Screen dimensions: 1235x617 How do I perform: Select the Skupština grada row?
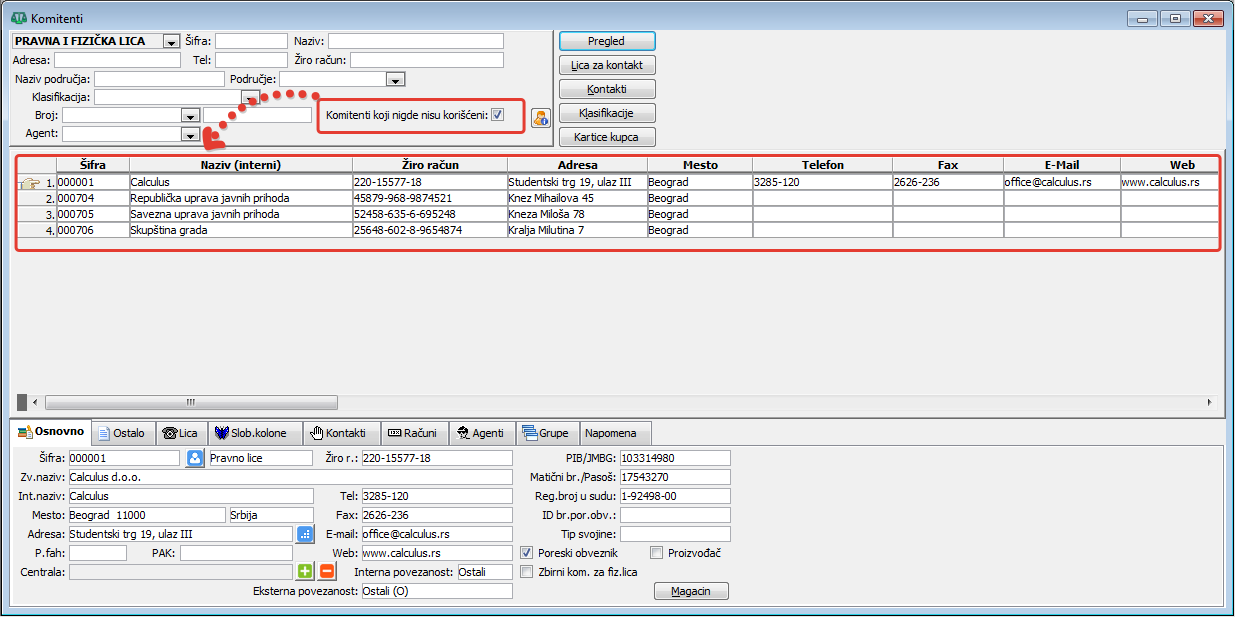[618, 230]
